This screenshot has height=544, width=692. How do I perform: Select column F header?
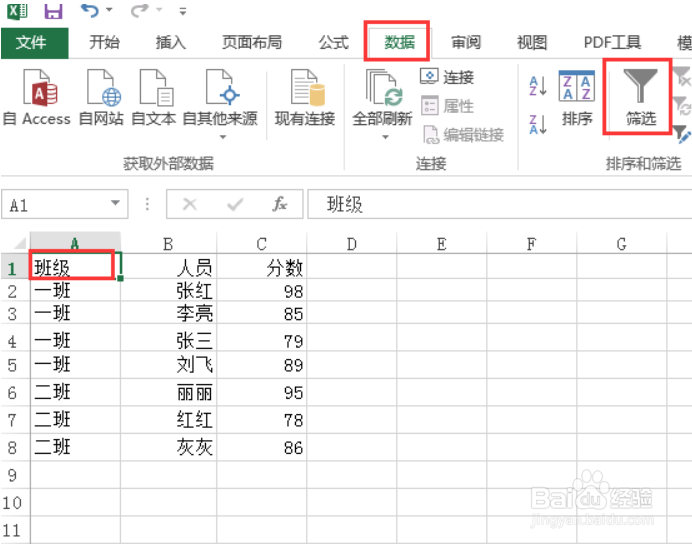pyautogui.click(x=532, y=243)
